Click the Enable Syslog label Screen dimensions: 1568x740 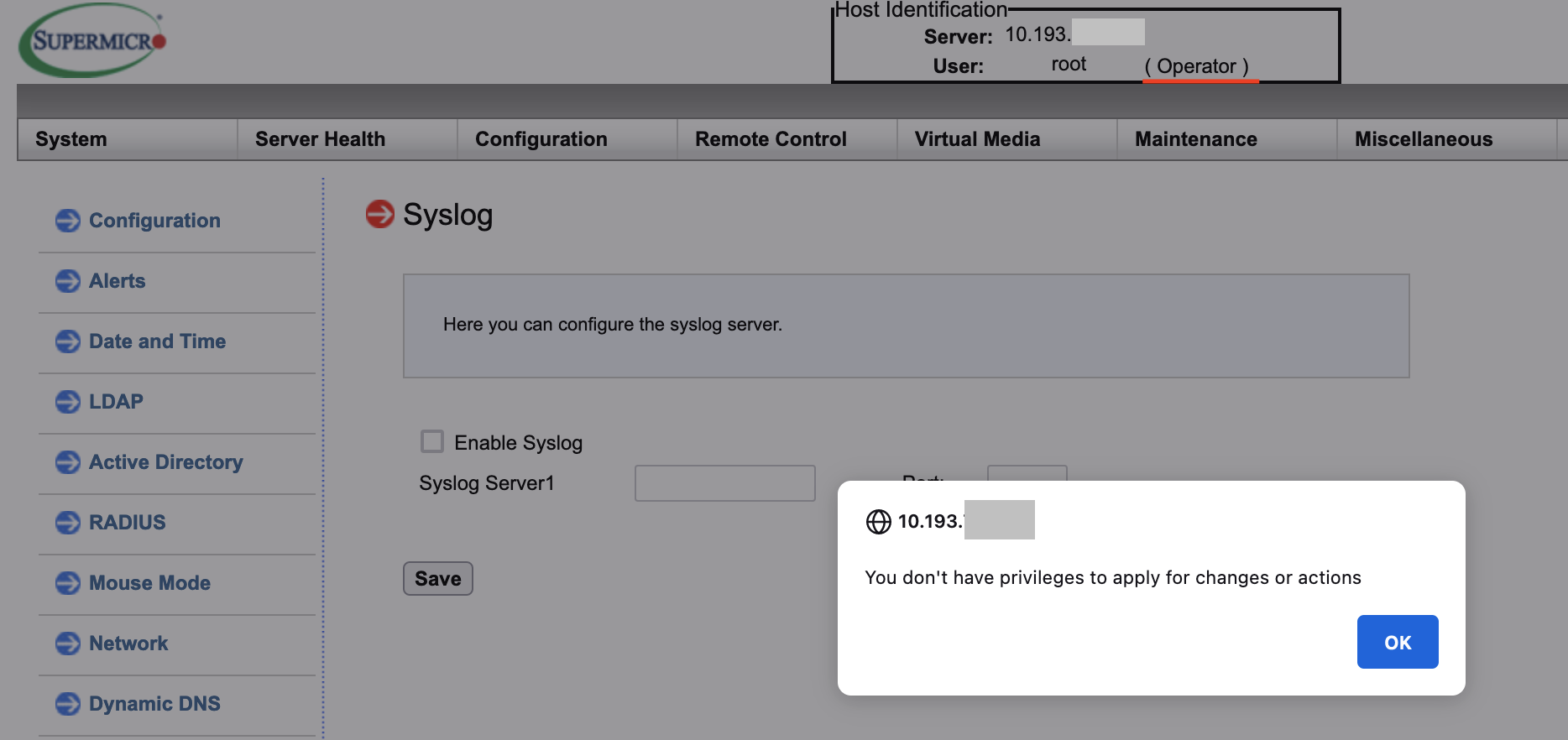[519, 443]
